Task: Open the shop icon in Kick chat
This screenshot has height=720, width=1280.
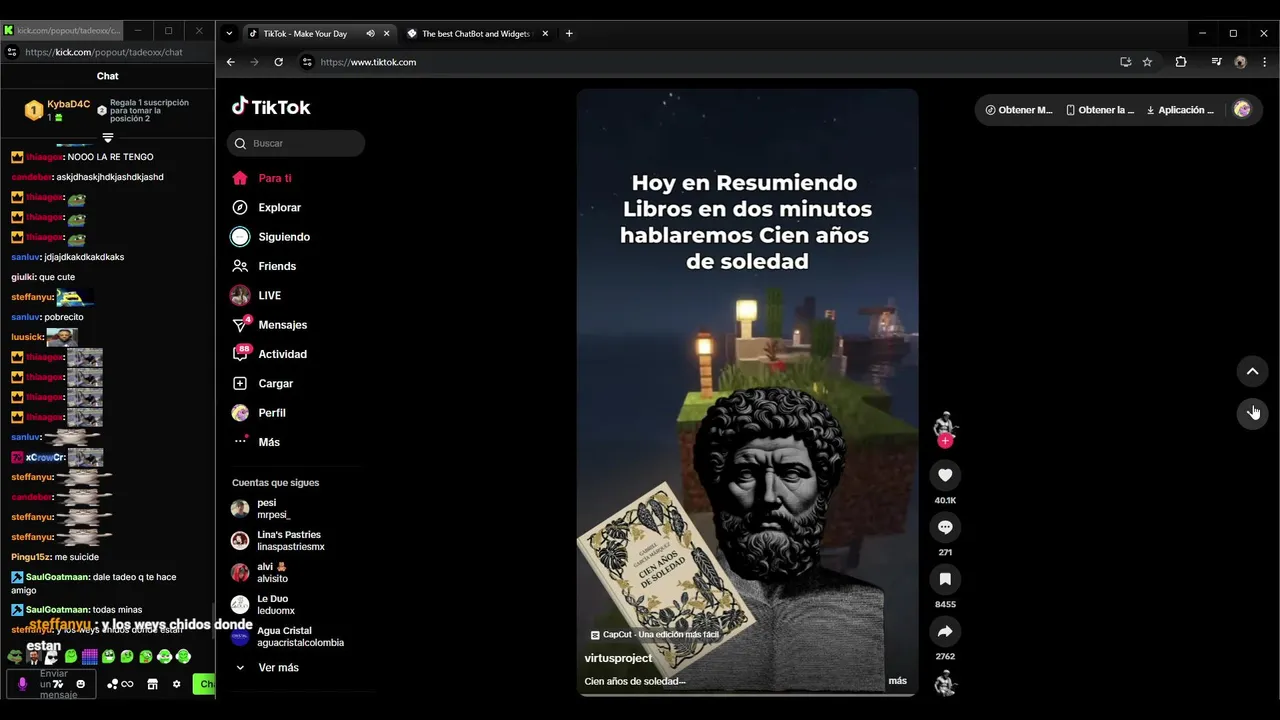Action: pyautogui.click(x=152, y=684)
